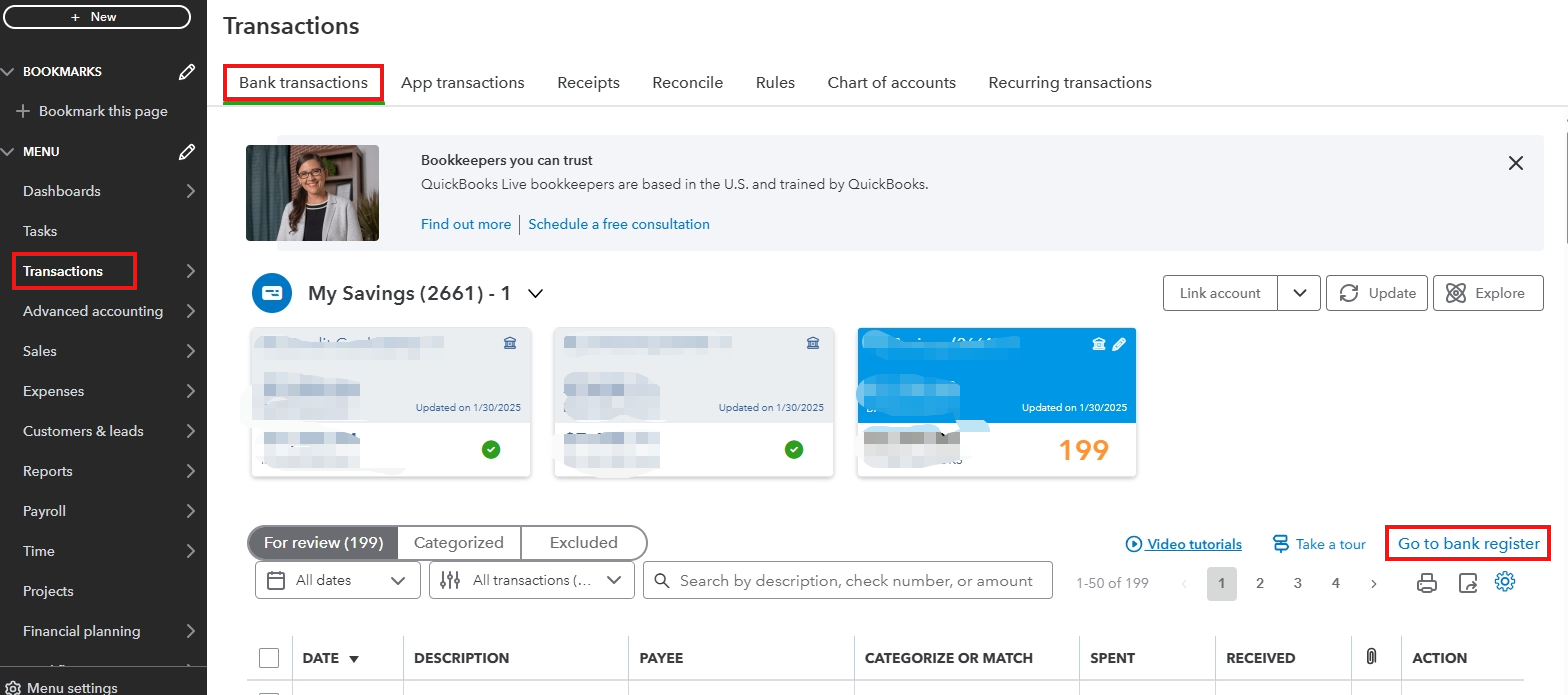The image size is (1568, 695).
Task: Open Advanced accounting menu item
Action: [x=93, y=311]
